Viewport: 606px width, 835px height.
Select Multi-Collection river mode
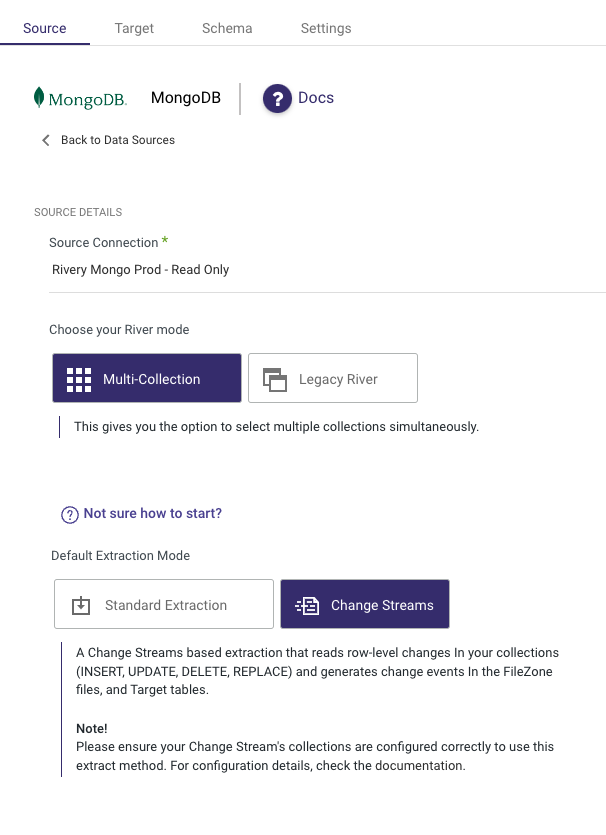click(147, 378)
